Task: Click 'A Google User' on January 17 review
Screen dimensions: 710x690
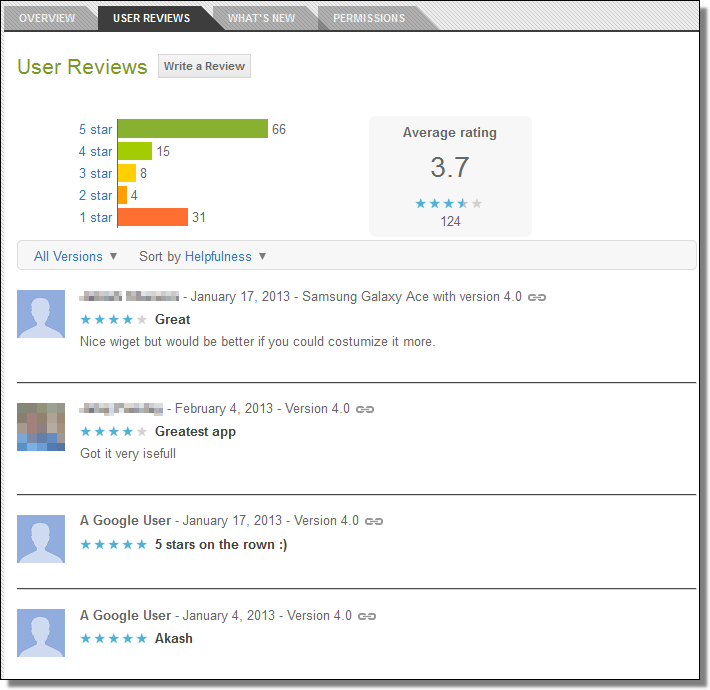Action: (x=125, y=521)
